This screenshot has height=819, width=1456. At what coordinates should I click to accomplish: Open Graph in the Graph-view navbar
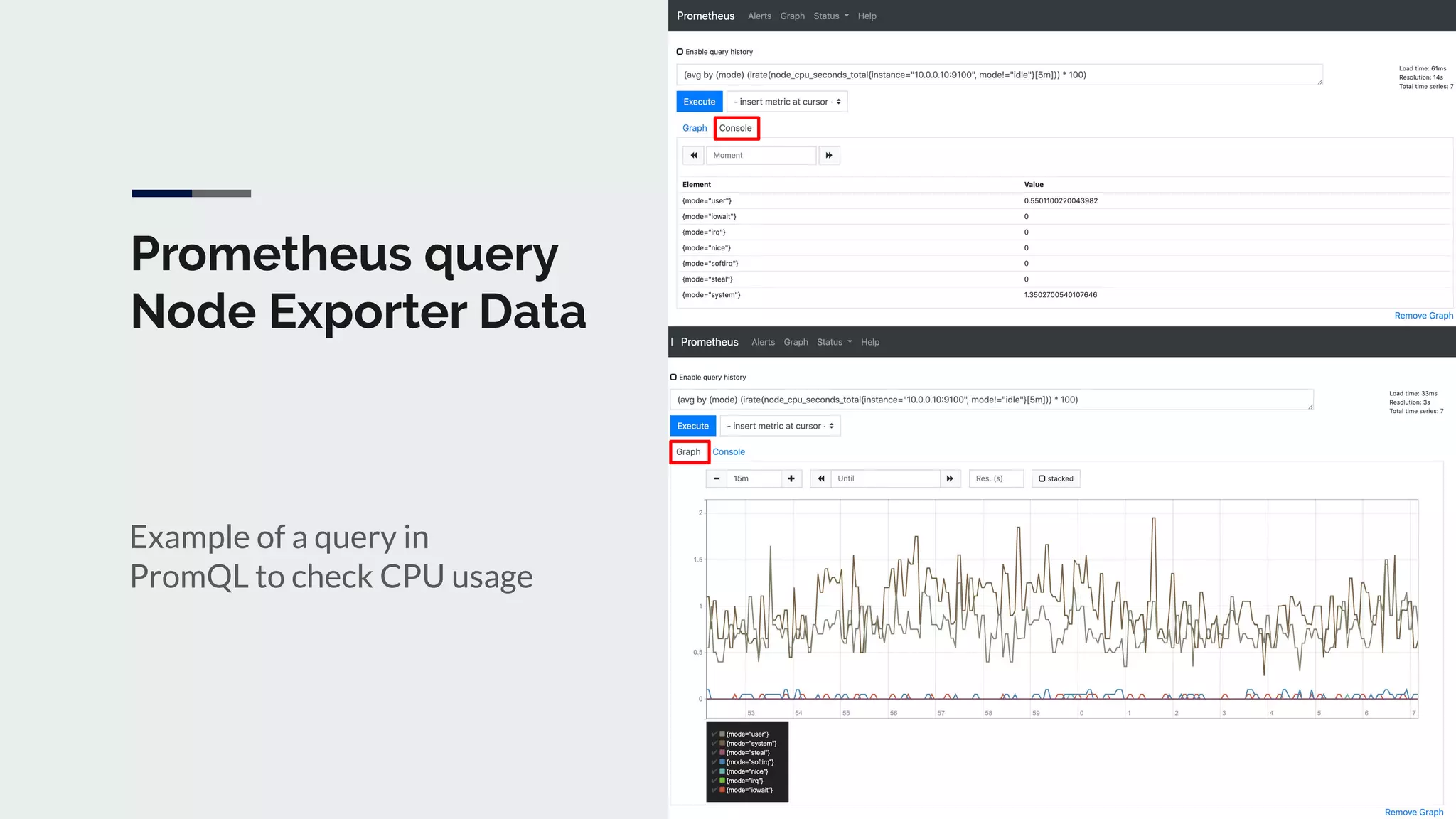[796, 342]
